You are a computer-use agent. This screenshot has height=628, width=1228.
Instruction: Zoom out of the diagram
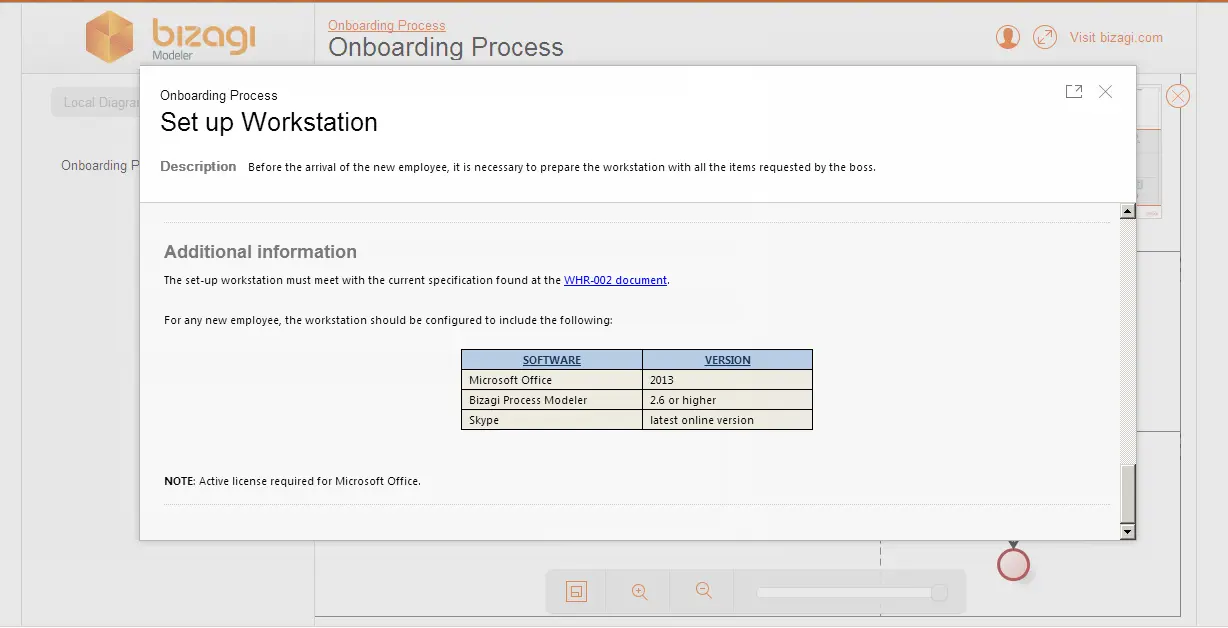(x=704, y=592)
